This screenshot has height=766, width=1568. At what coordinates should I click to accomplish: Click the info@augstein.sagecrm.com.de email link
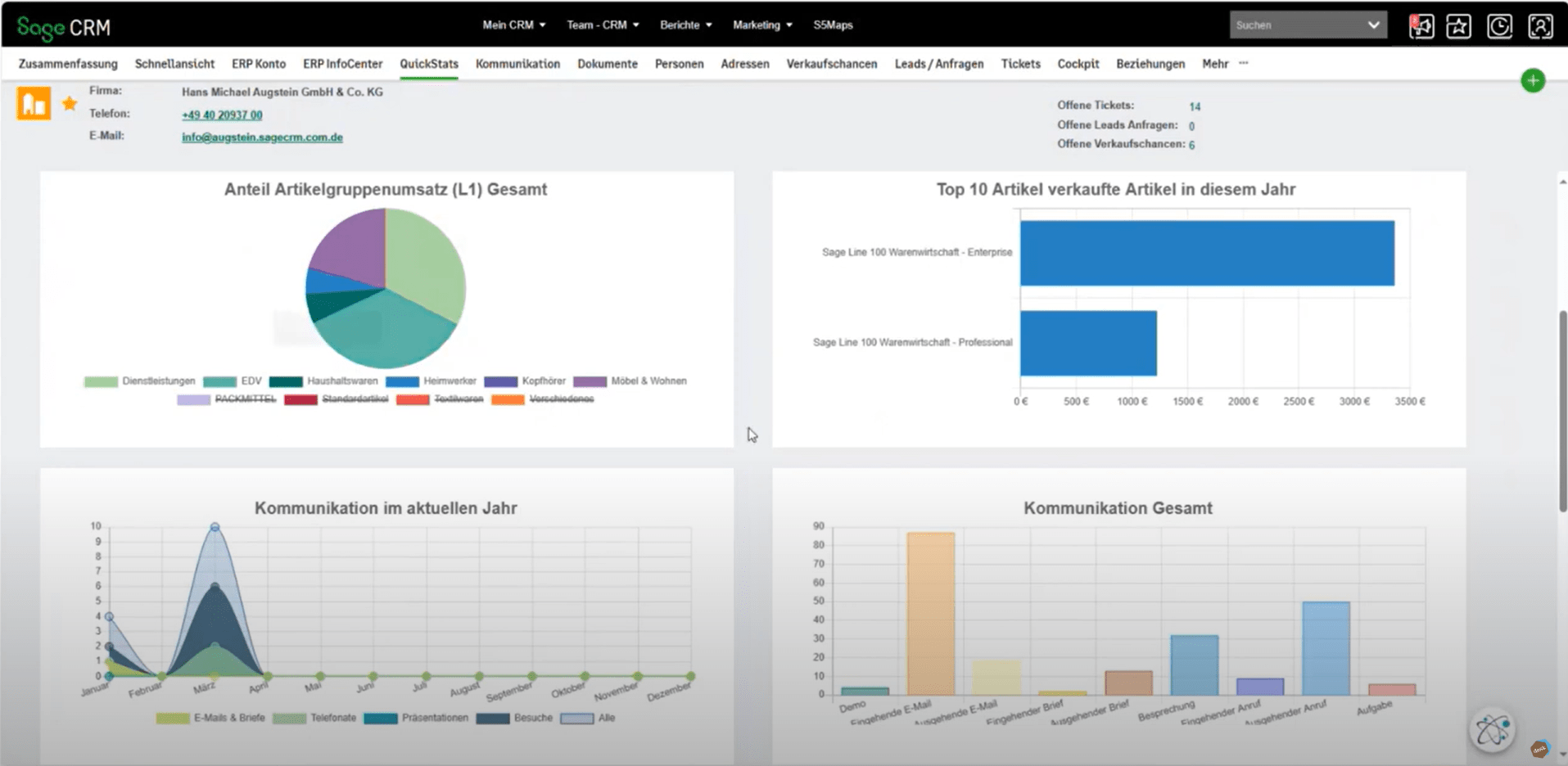pyautogui.click(x=262, y=137)
